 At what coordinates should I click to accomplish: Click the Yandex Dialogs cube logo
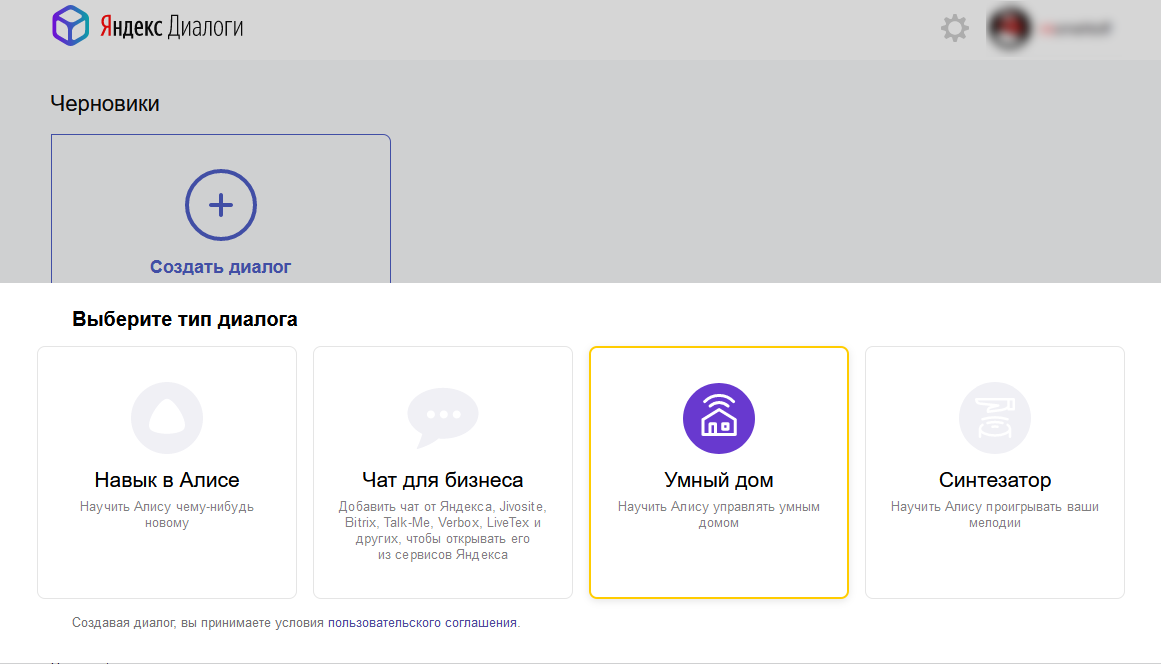tap(70, 26)
